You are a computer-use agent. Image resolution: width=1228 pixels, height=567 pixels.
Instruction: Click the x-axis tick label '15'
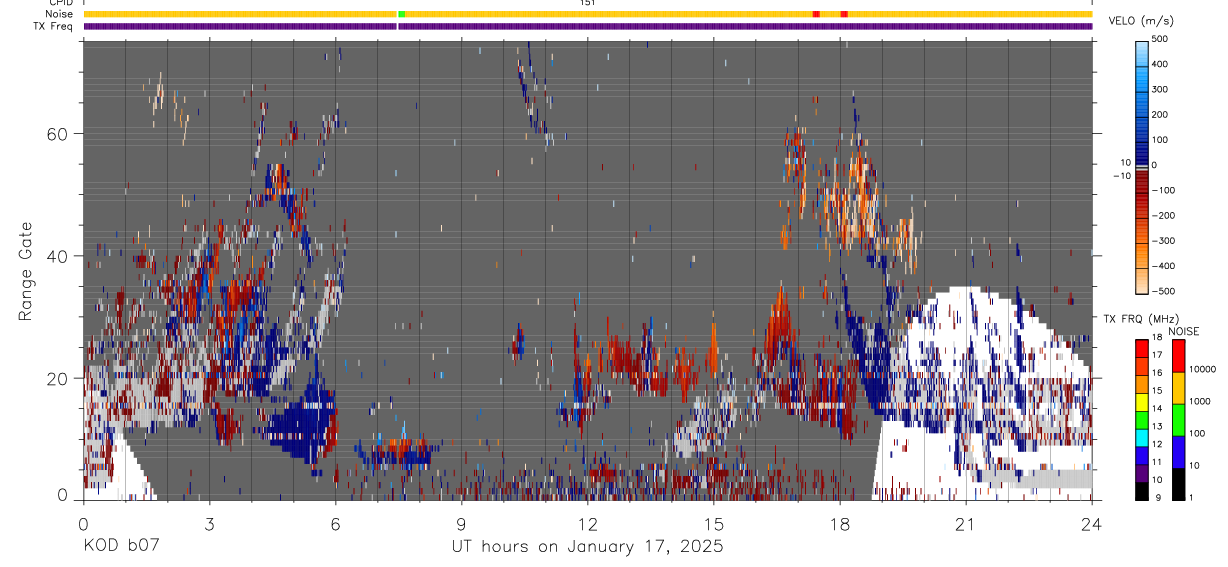tap(713, 523)
